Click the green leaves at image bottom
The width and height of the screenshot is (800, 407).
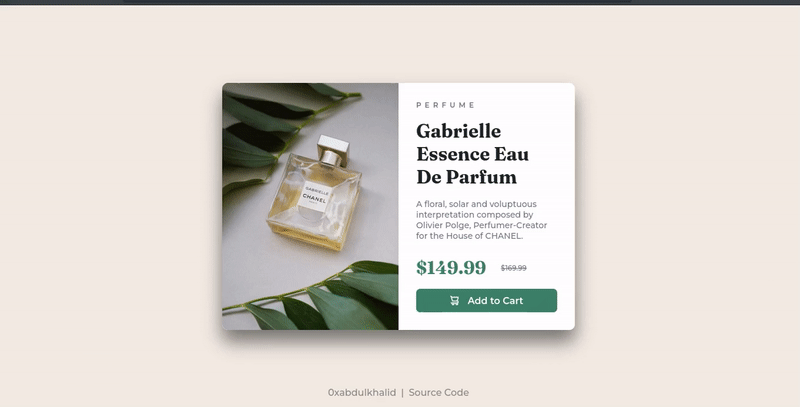tap(327, 298)
